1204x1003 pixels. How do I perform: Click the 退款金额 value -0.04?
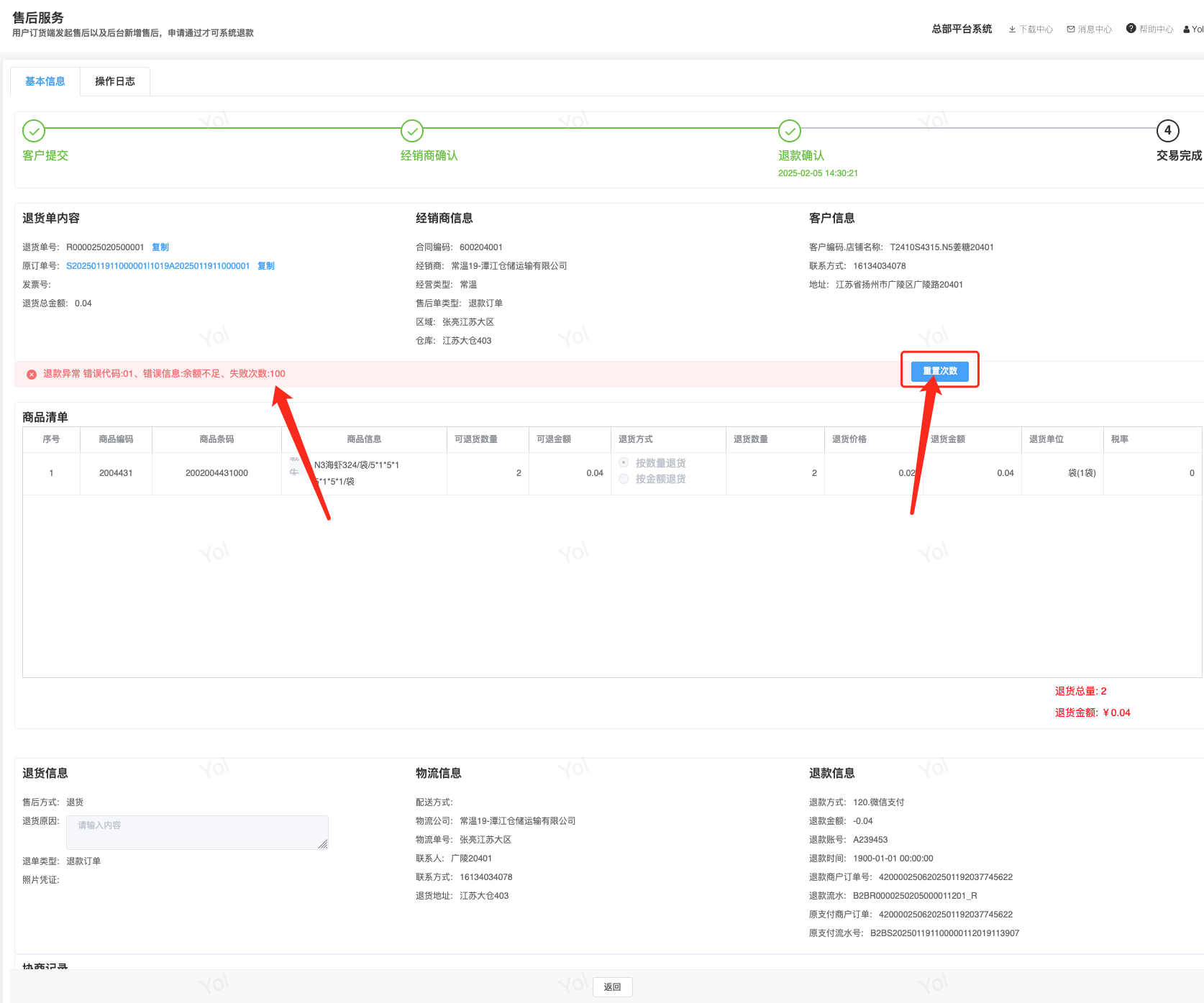863,821
